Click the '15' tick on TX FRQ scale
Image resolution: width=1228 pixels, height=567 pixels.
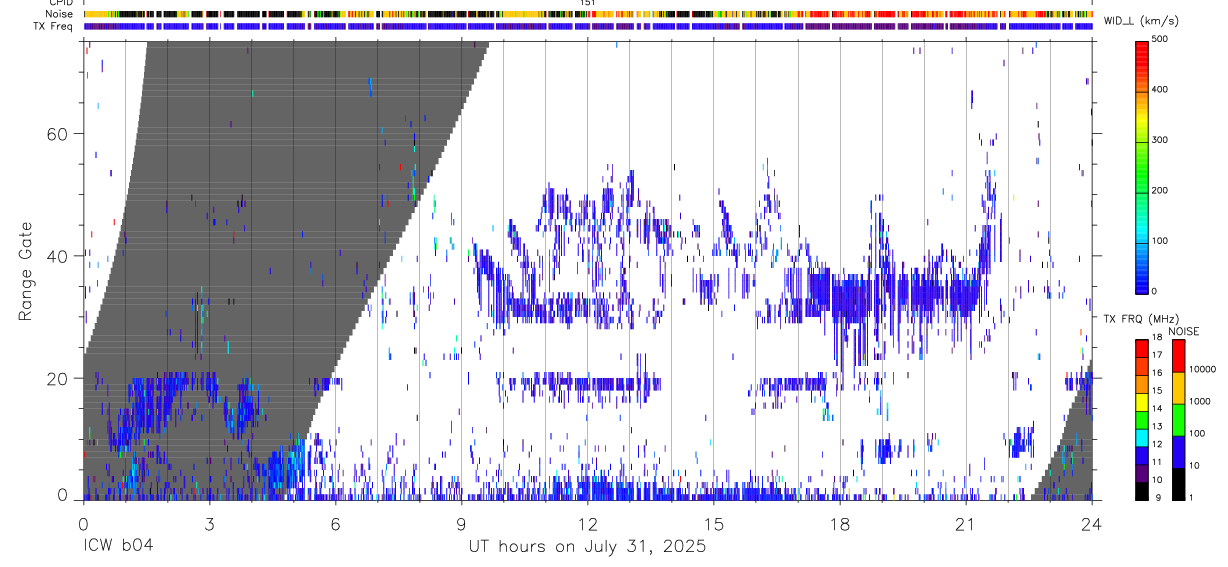coord(1158,391)
